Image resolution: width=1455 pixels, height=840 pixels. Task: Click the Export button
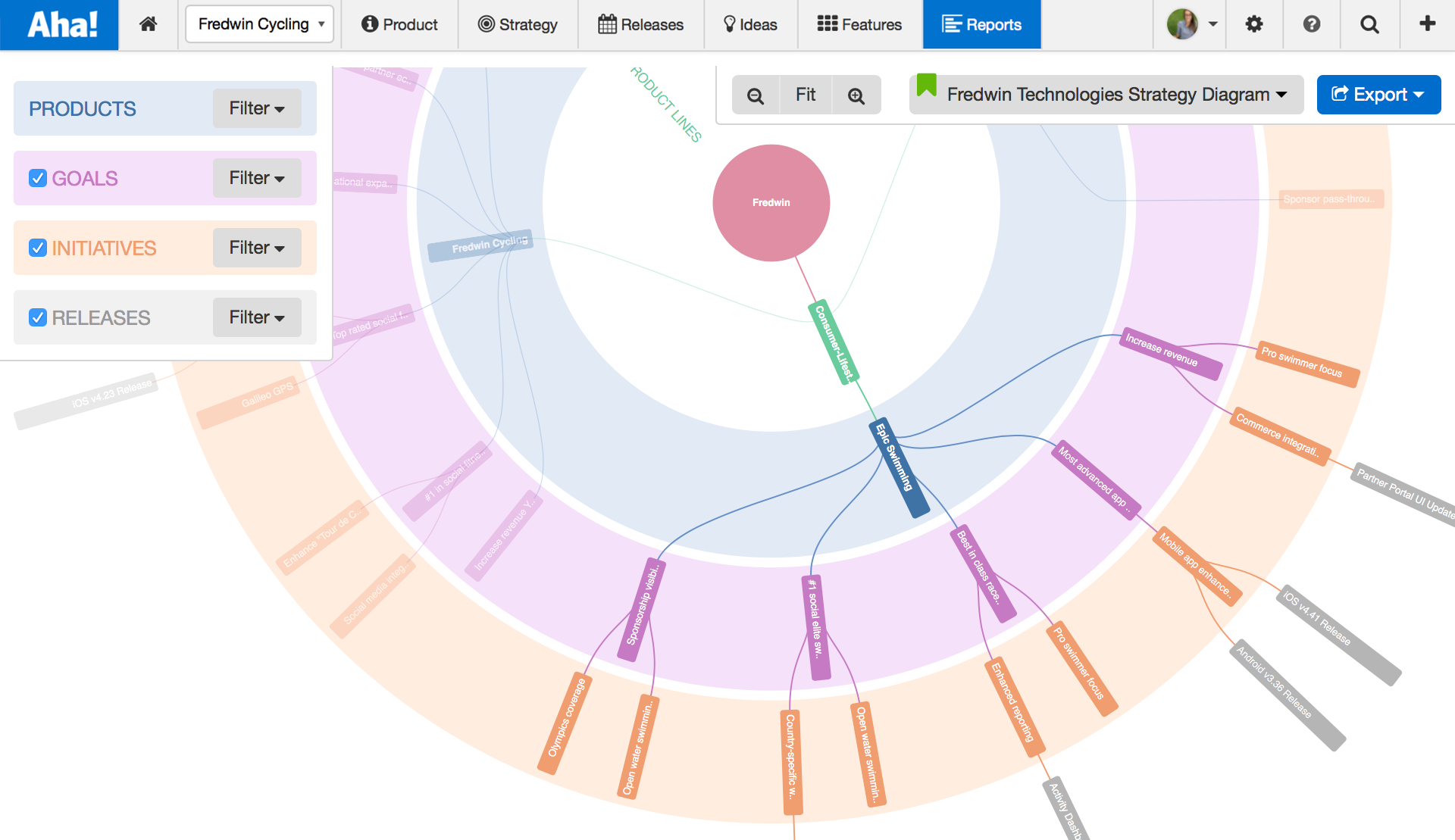click(x=1378, y=95)
